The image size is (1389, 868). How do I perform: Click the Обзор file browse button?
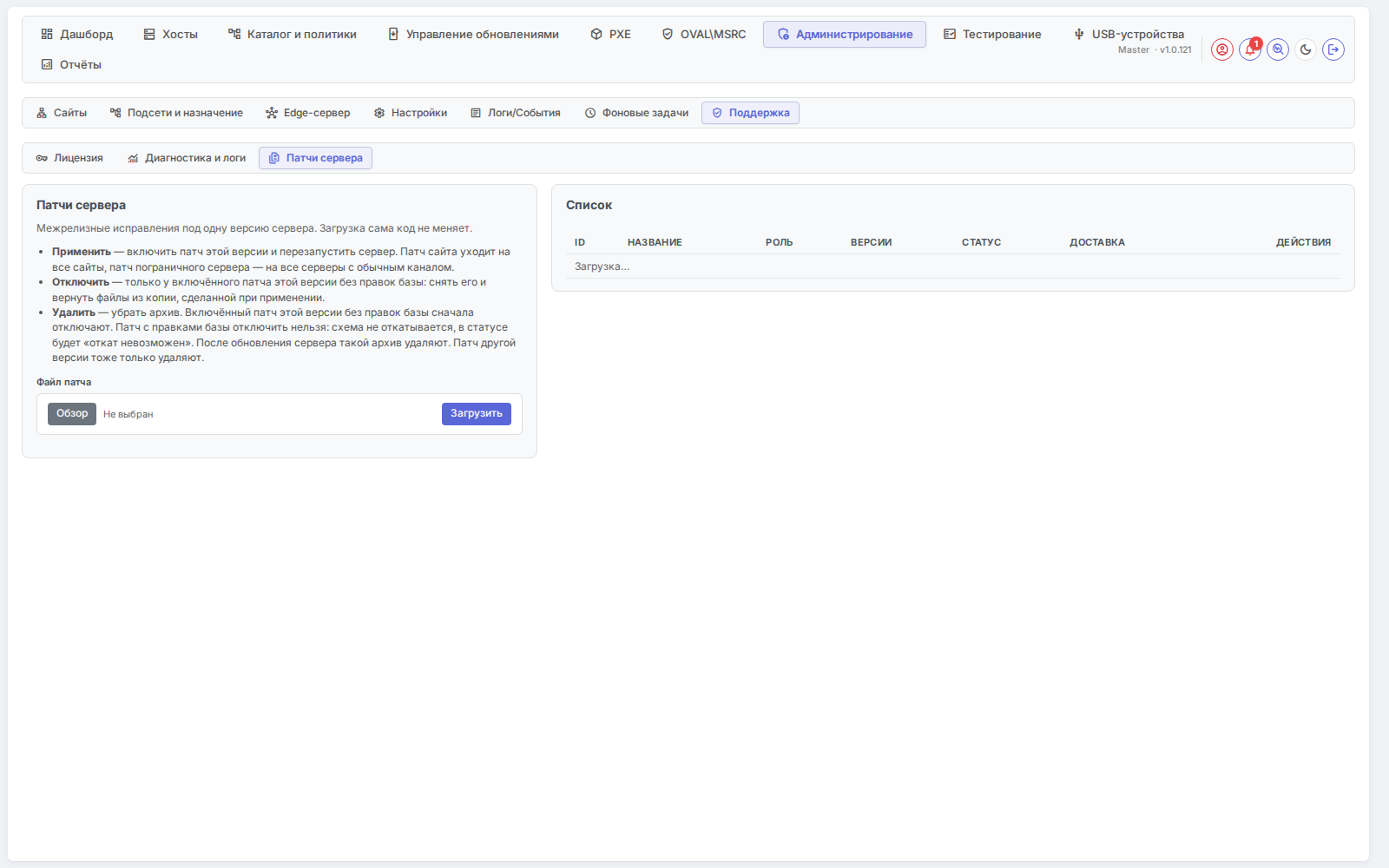[72, 414]
